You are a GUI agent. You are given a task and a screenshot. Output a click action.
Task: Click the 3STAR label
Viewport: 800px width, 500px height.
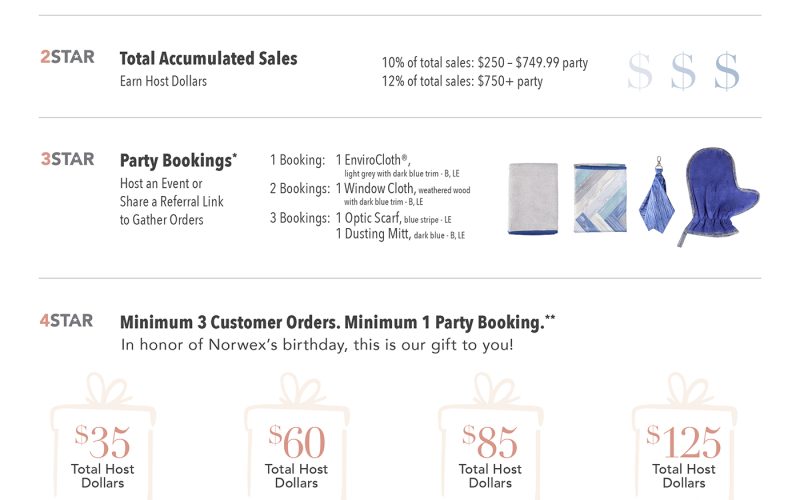(67, 159)
